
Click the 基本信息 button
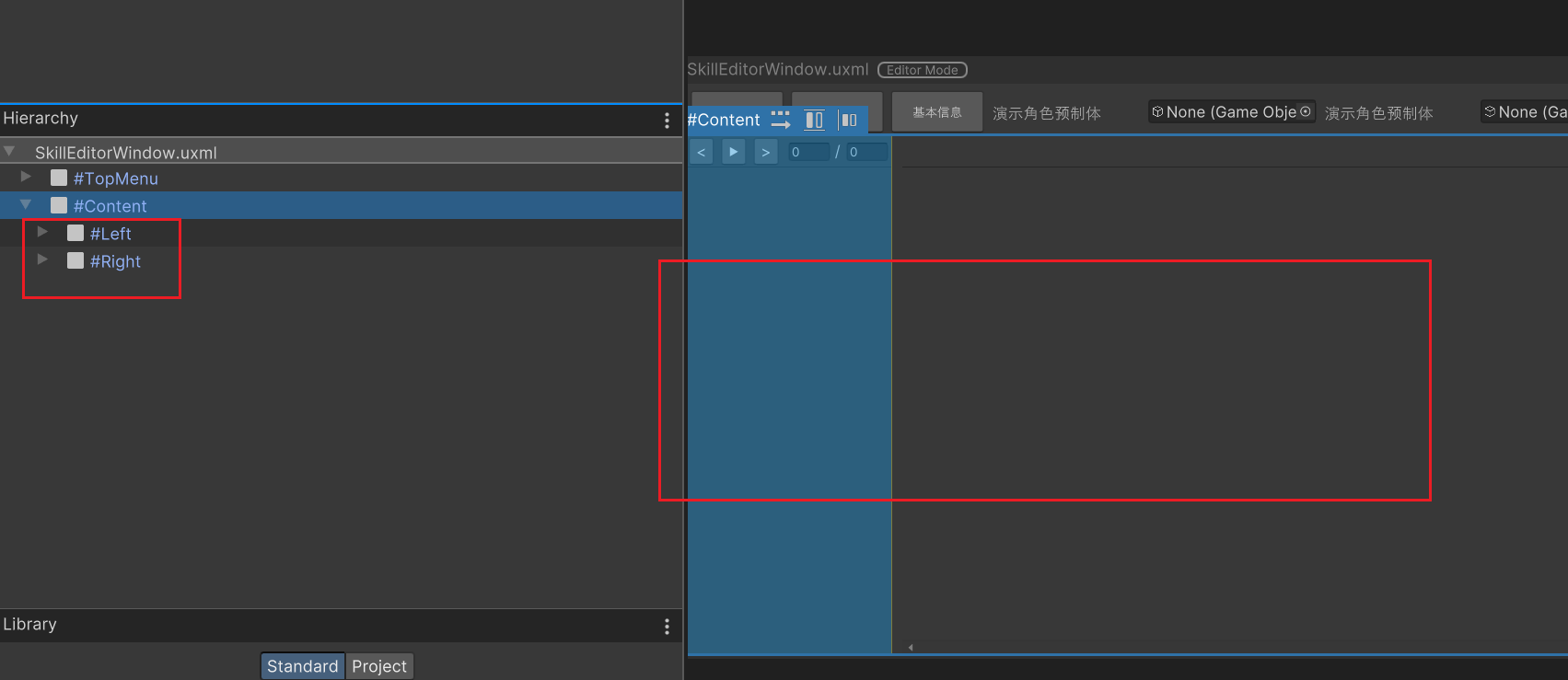click(936, 112)
